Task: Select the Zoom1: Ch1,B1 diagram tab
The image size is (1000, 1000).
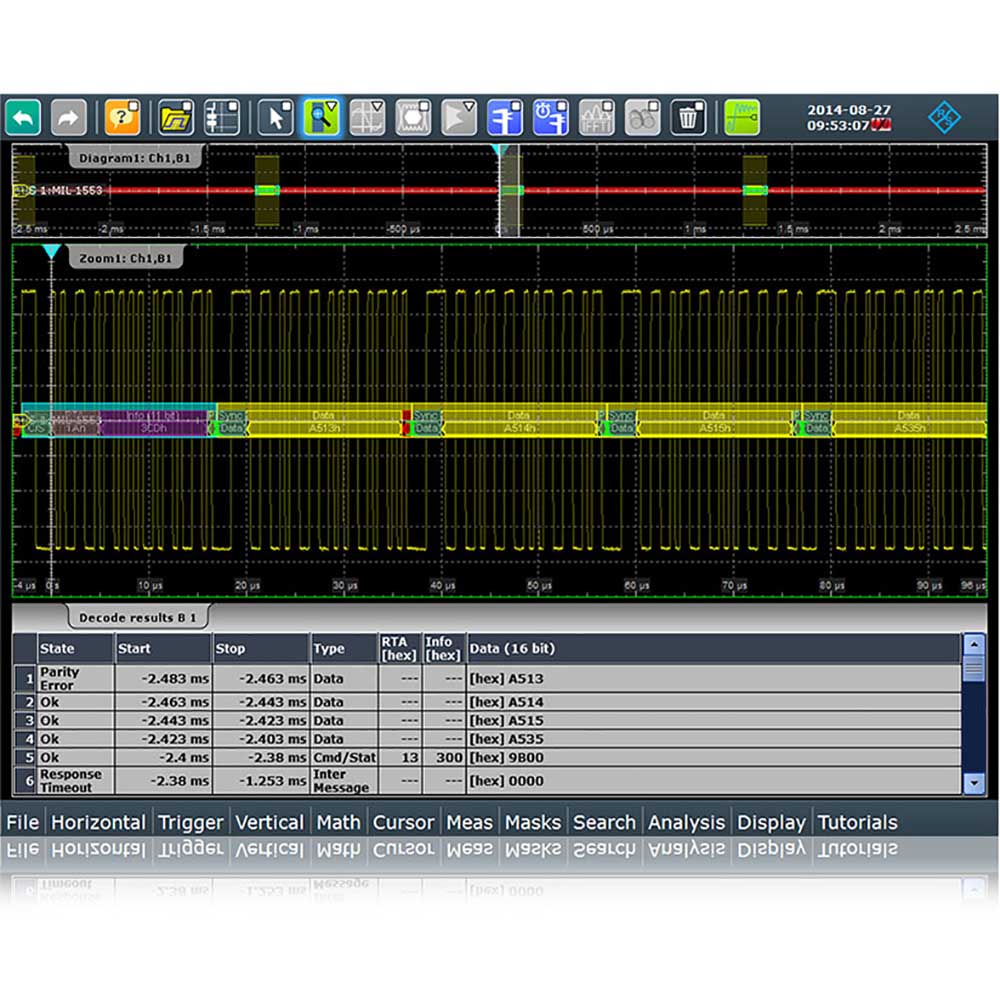Action: (125, 258)
